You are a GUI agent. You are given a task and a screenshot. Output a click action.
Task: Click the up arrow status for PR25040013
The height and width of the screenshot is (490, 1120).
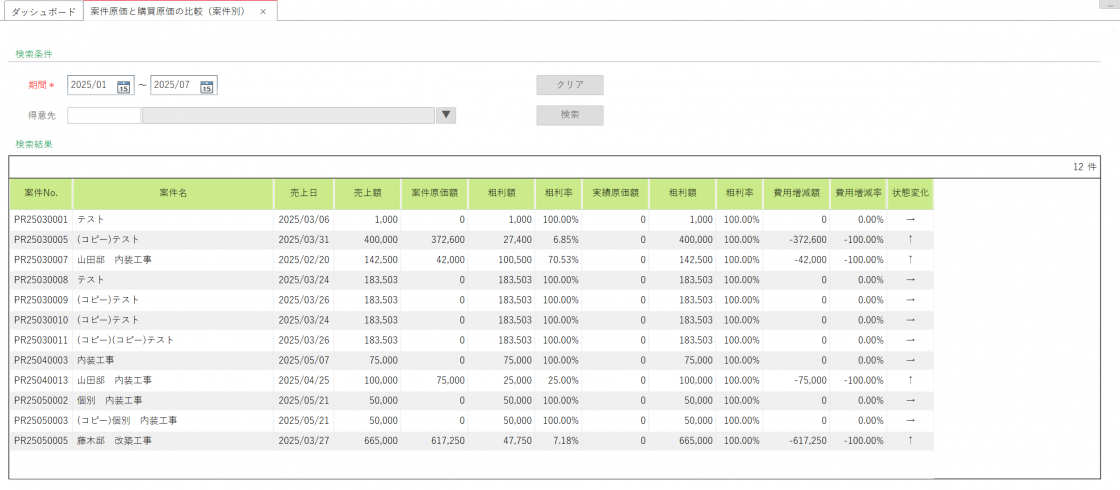click(910, 380)
